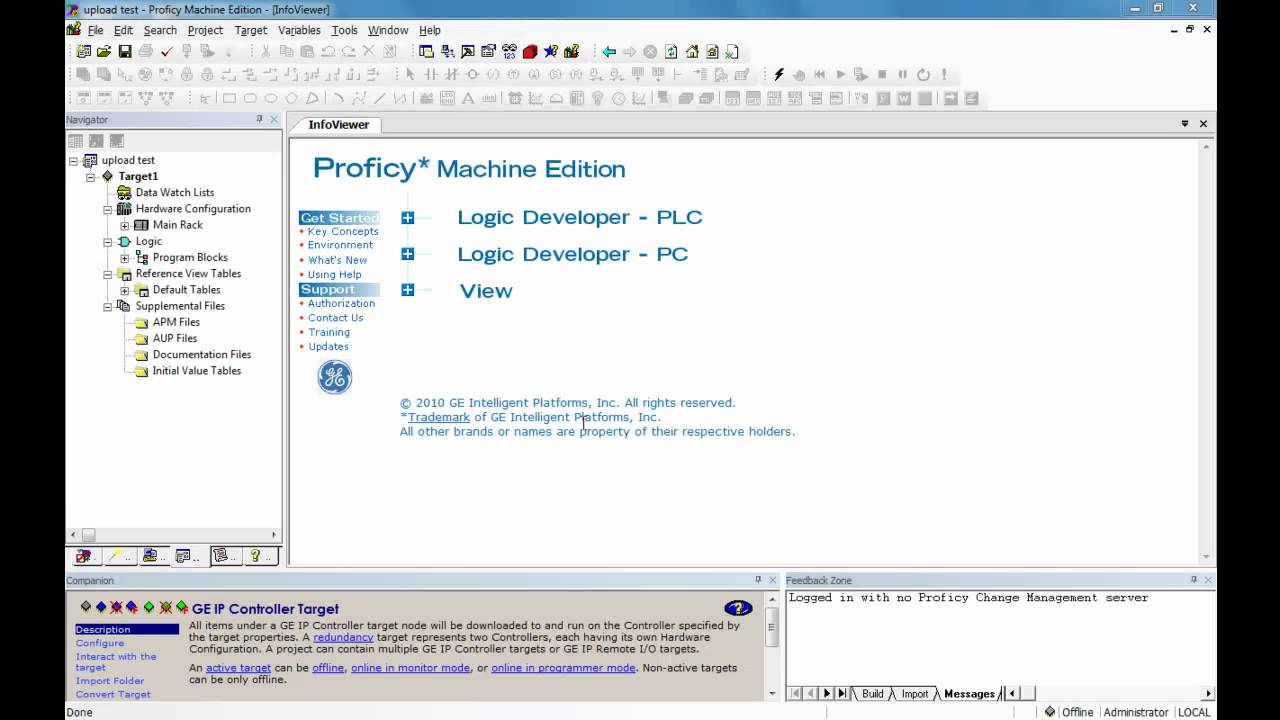
Task: Collapse the Hardware Configuration node
Action: tap(108, 209)
